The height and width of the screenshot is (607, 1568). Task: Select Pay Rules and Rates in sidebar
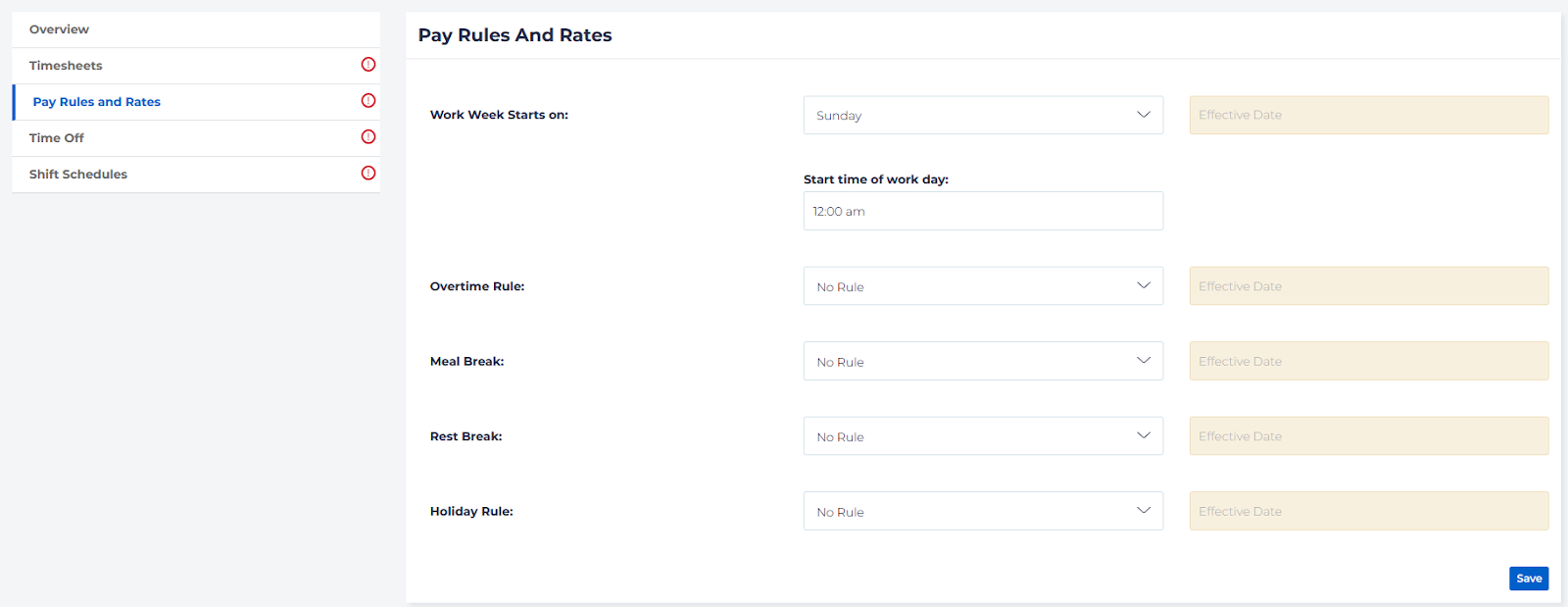[x=96, y=102]
